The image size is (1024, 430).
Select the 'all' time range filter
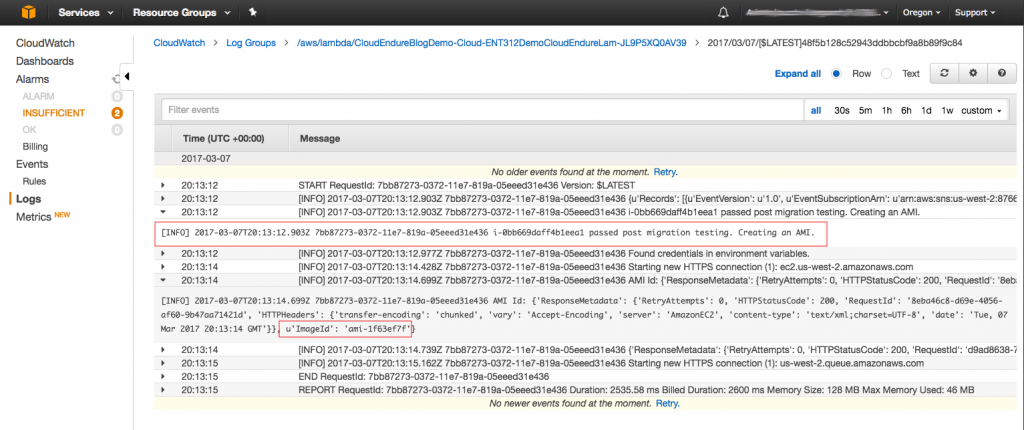tap(816, 110)
